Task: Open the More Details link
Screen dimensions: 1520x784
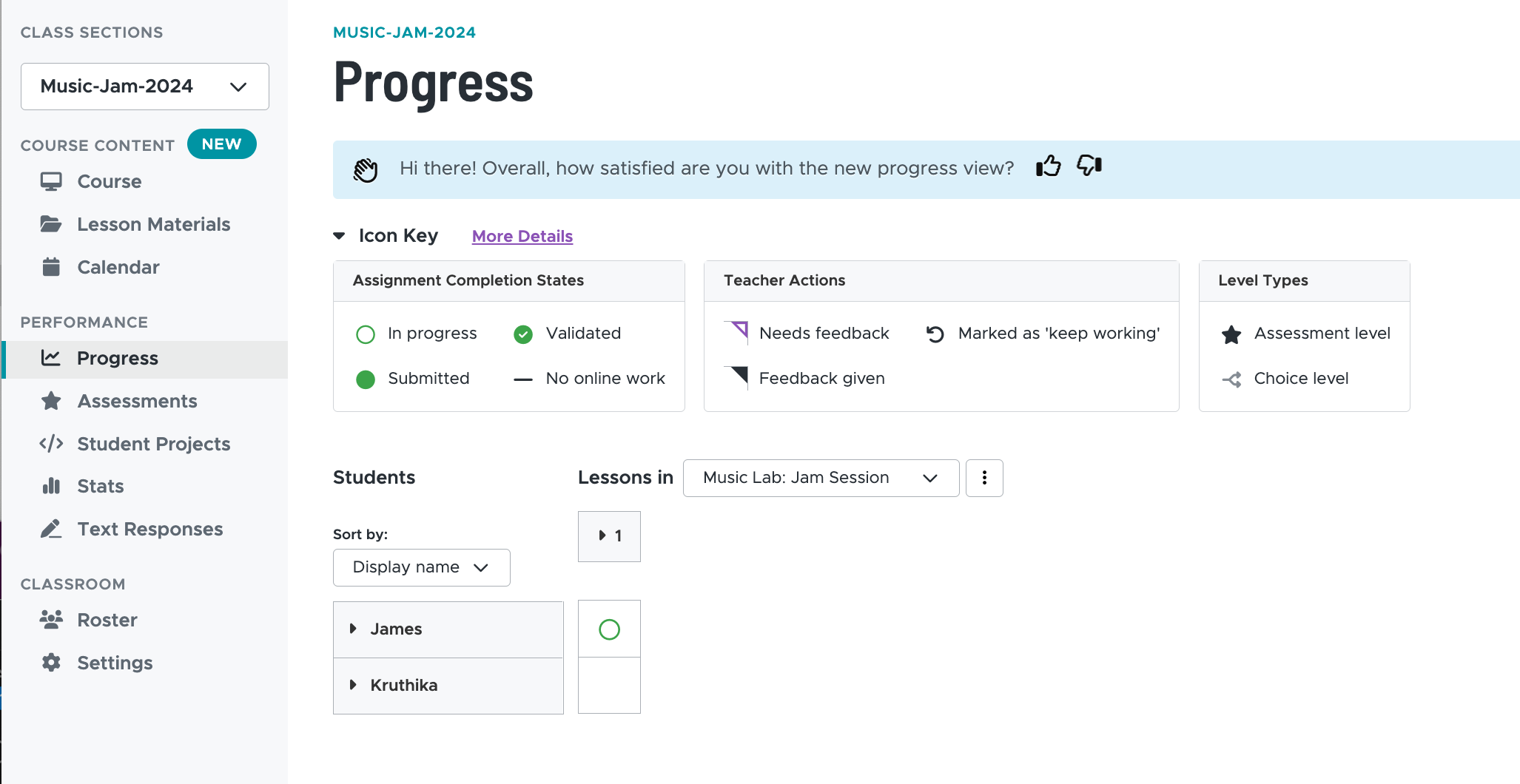Action: [522, 236]
